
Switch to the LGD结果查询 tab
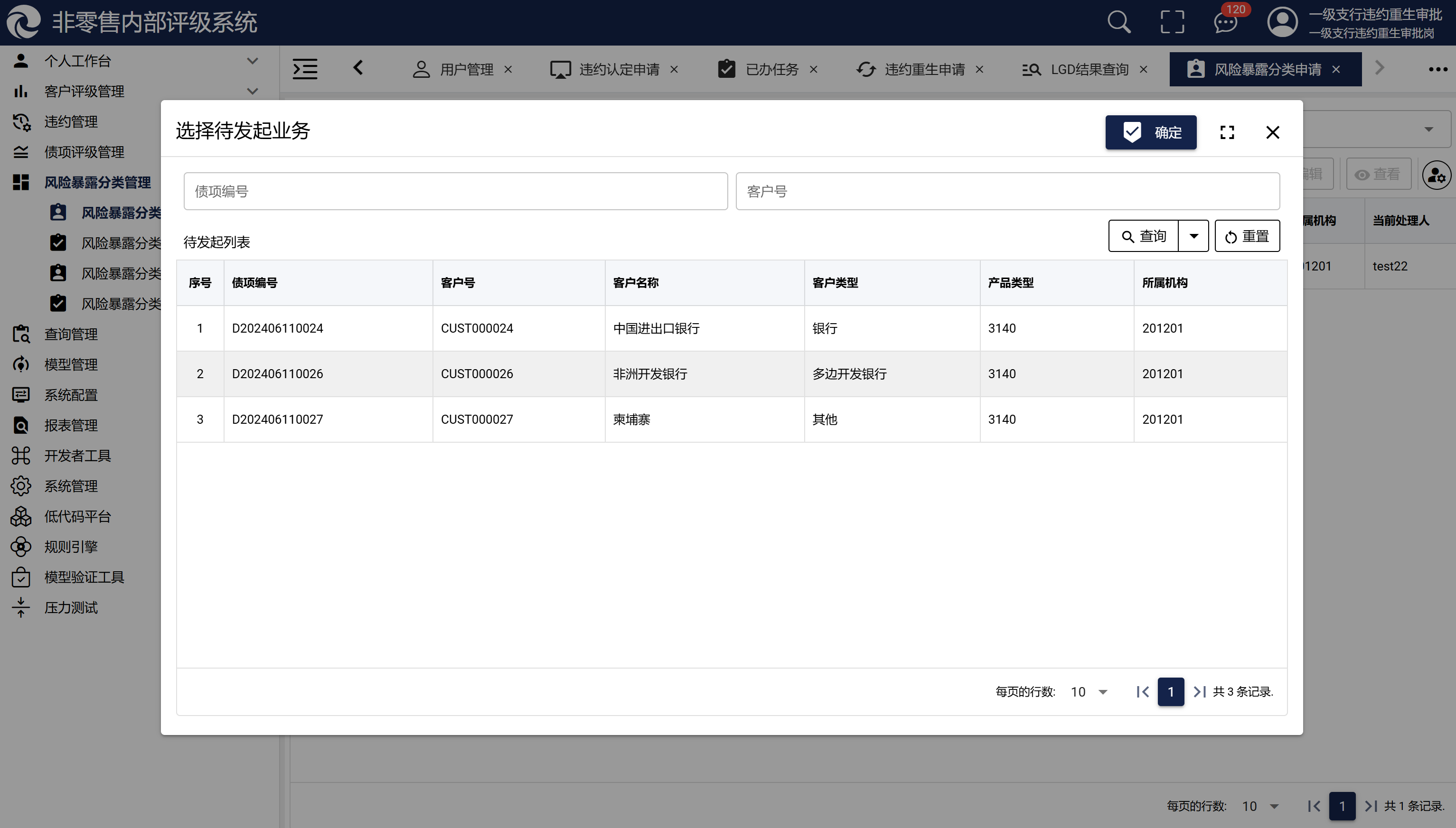(1089, 69)
